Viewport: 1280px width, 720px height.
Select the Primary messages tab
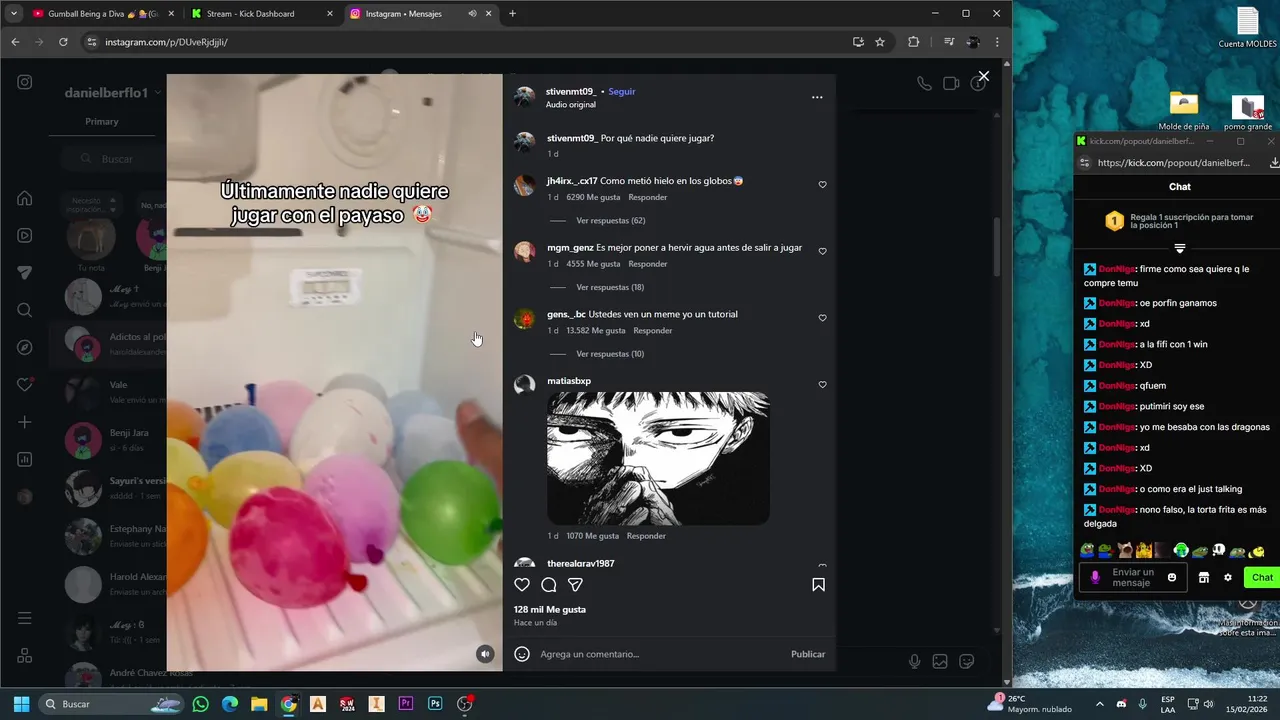(x=102, y=122)
